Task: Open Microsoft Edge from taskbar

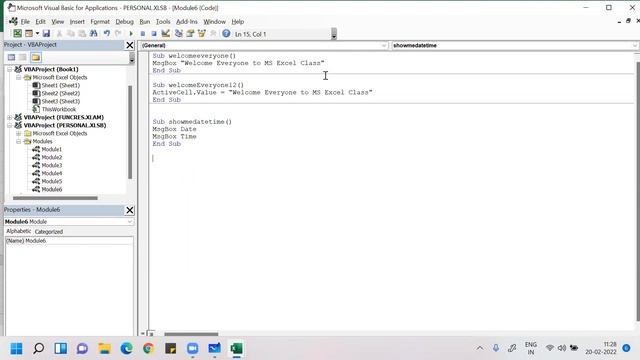Action: click(x=127, y=349)
